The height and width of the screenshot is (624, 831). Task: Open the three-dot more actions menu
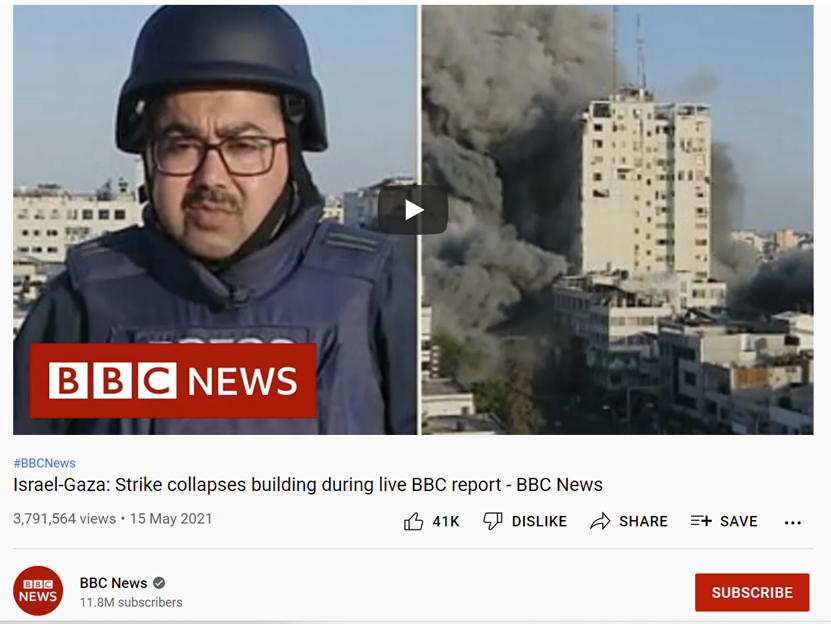pyautogui.click(x=792, y=523)
